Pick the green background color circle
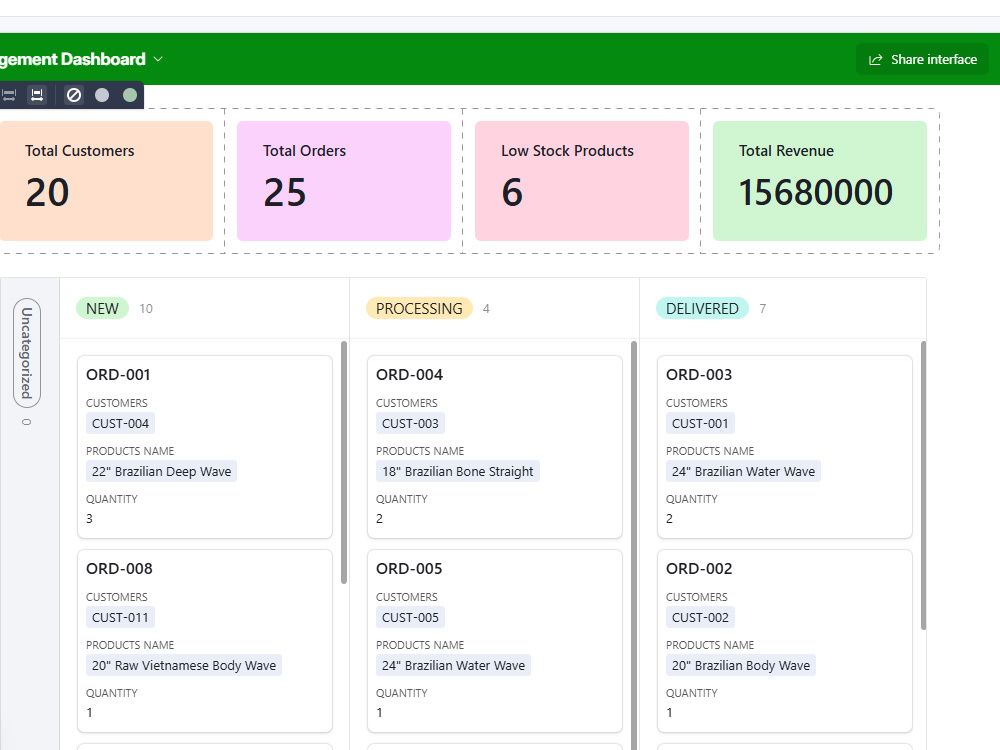 (130, 95)
